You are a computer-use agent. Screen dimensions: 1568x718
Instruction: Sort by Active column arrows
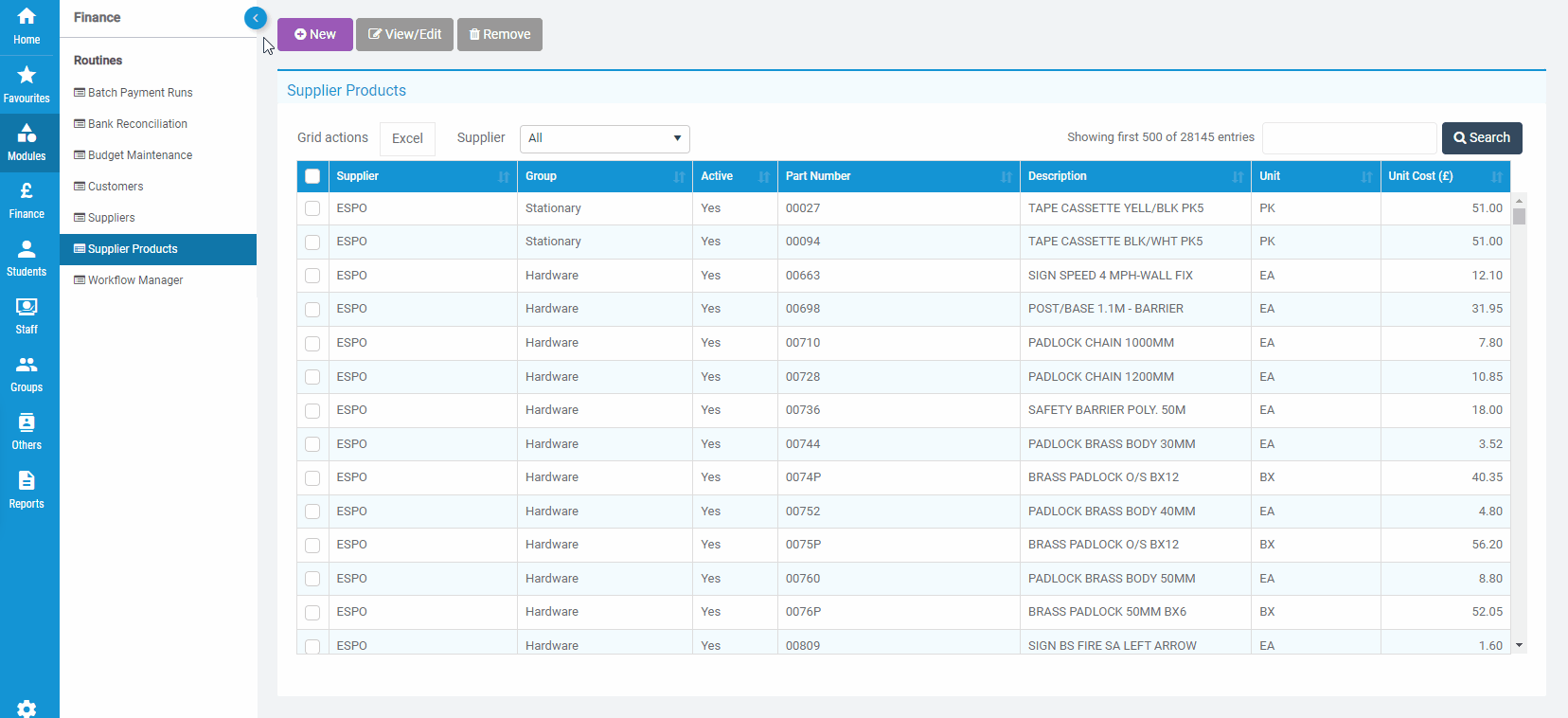(764, 177)
